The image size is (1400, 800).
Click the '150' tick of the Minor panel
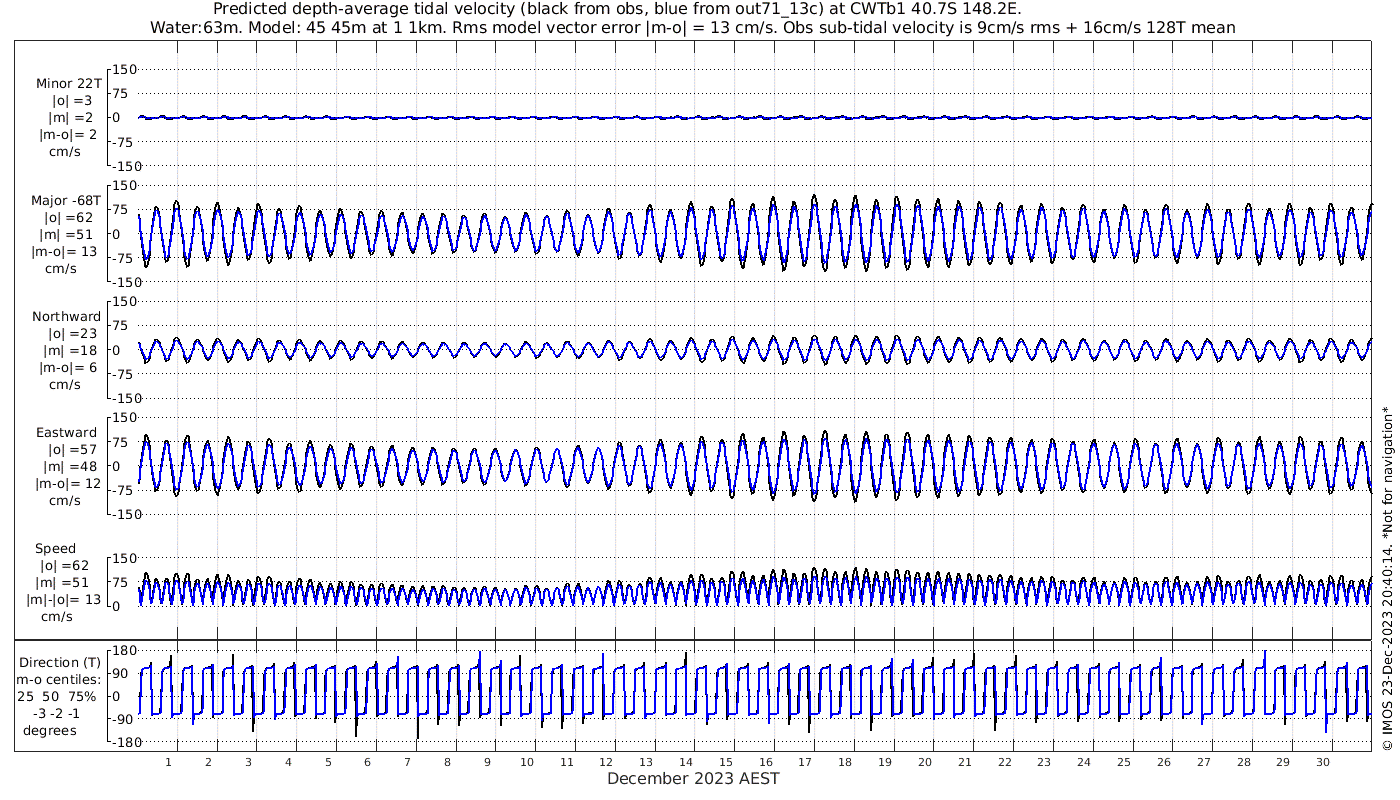pyautogui.click(x=125, y=69)
